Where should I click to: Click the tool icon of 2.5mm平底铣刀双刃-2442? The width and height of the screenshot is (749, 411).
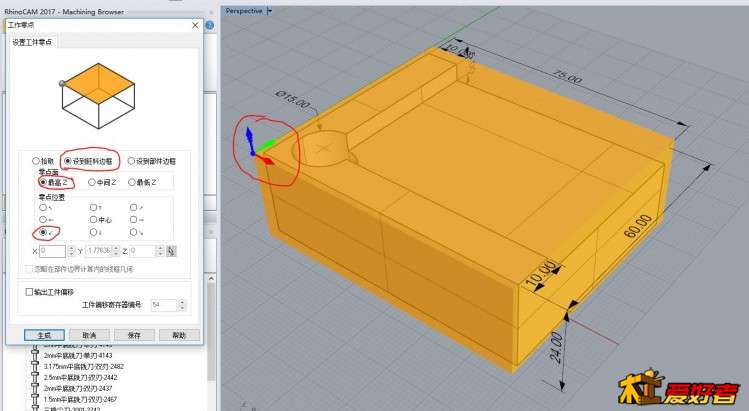(35, 378)
